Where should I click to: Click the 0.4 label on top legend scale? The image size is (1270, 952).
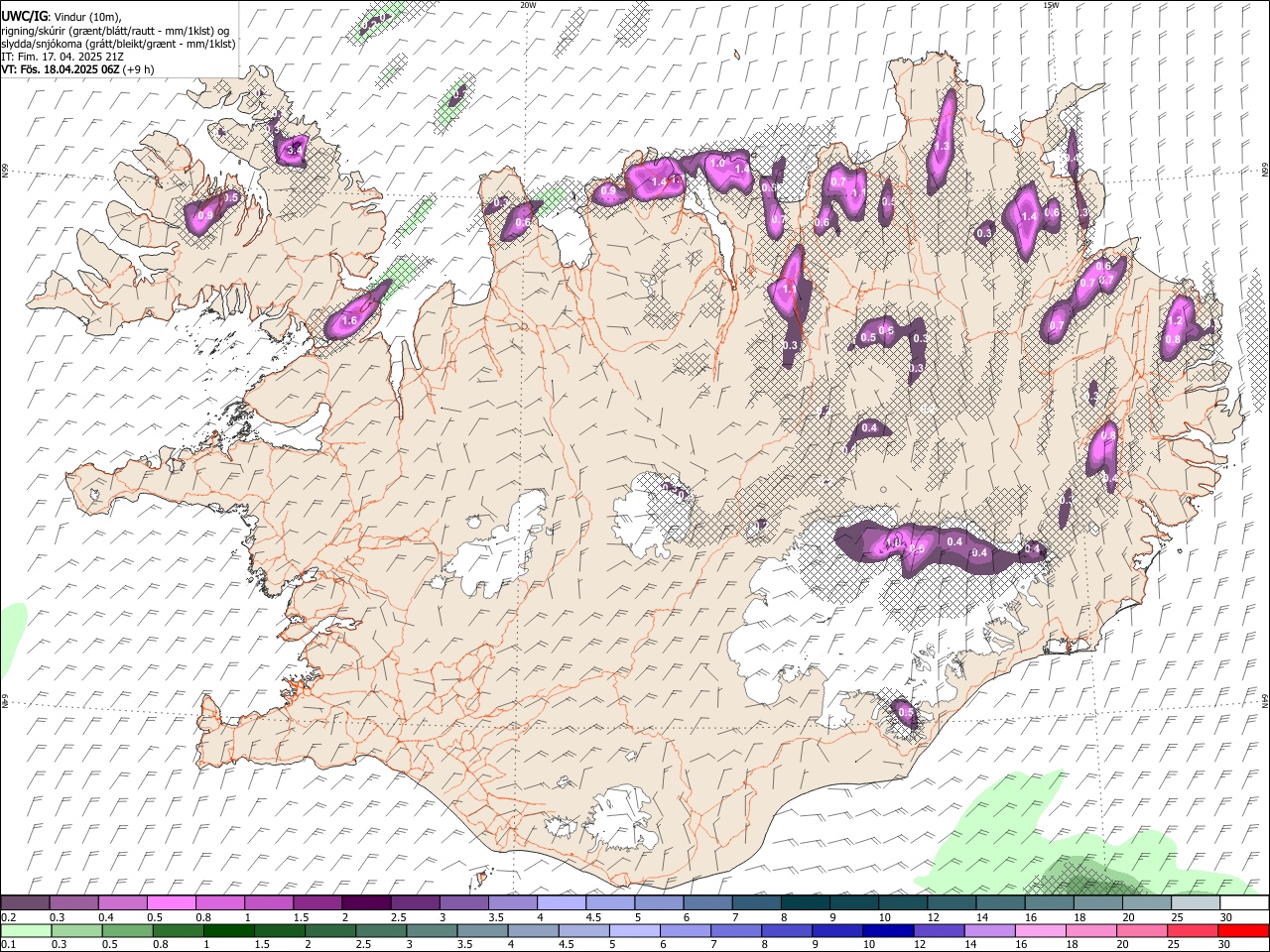pos(106,917)
